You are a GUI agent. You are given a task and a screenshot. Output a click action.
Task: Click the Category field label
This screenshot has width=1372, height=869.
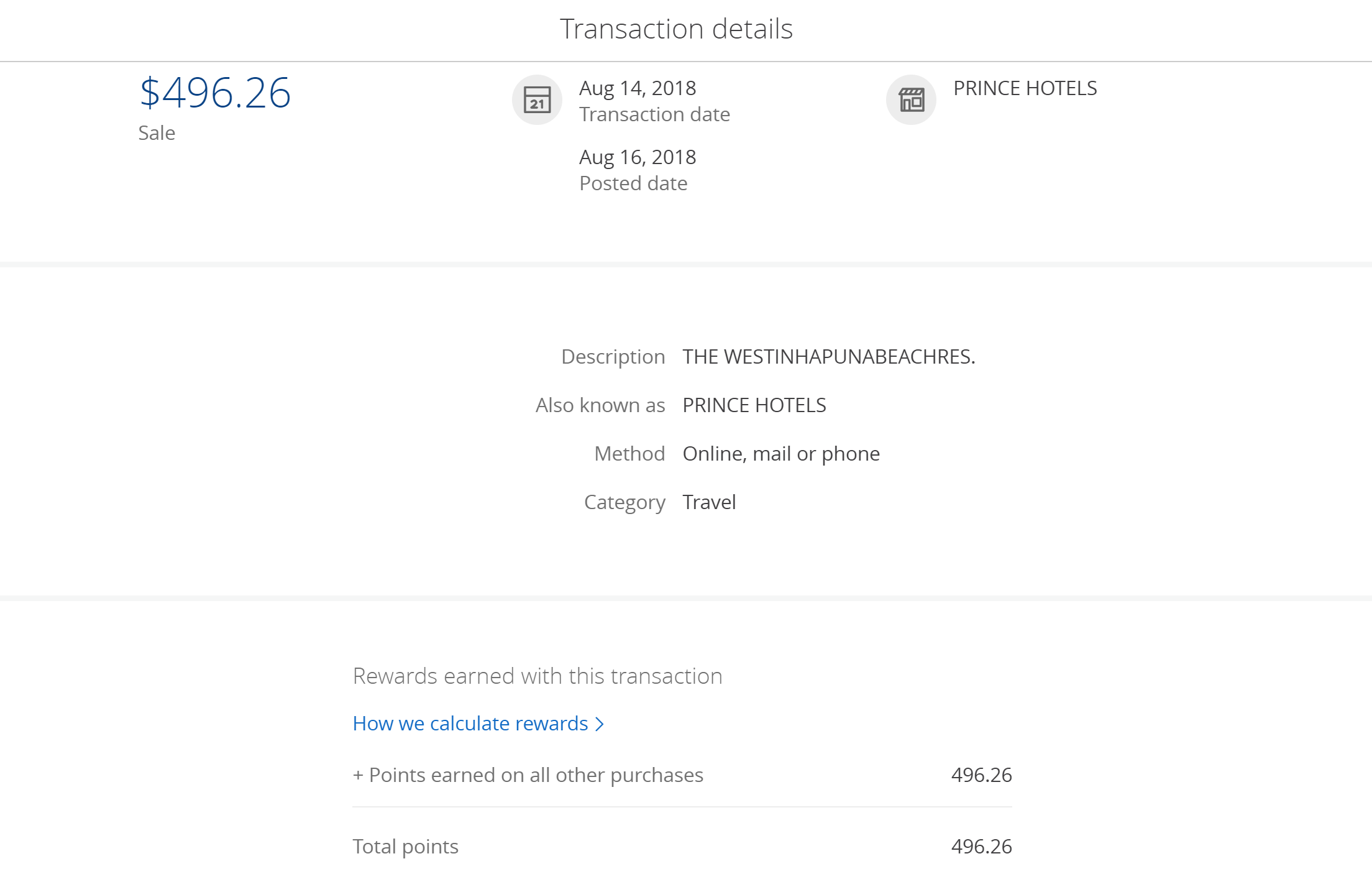click(624, 502)
